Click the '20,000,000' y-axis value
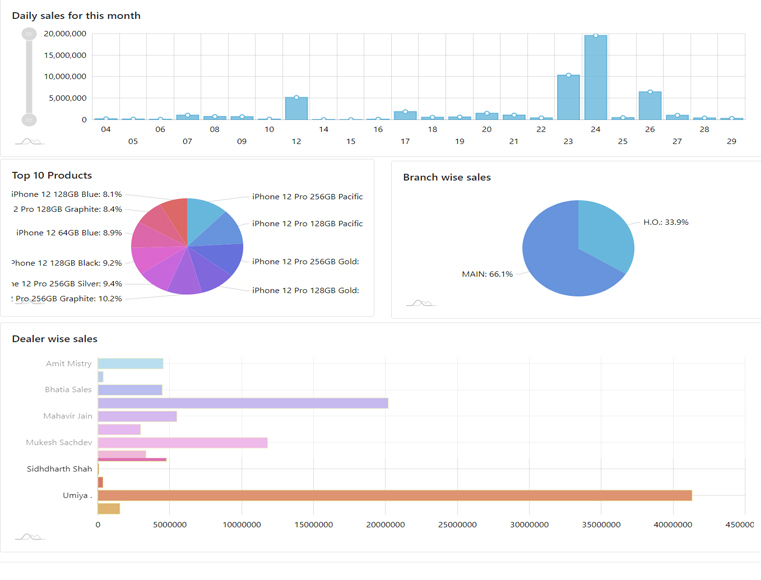This screenshot has height=580, width=761. click(65, 34)
